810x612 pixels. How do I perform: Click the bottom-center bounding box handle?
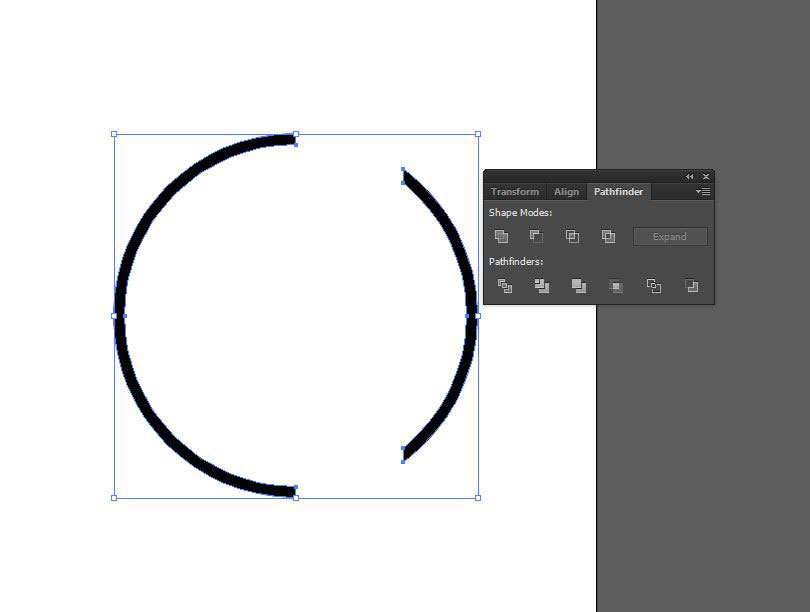coord(296,498)
